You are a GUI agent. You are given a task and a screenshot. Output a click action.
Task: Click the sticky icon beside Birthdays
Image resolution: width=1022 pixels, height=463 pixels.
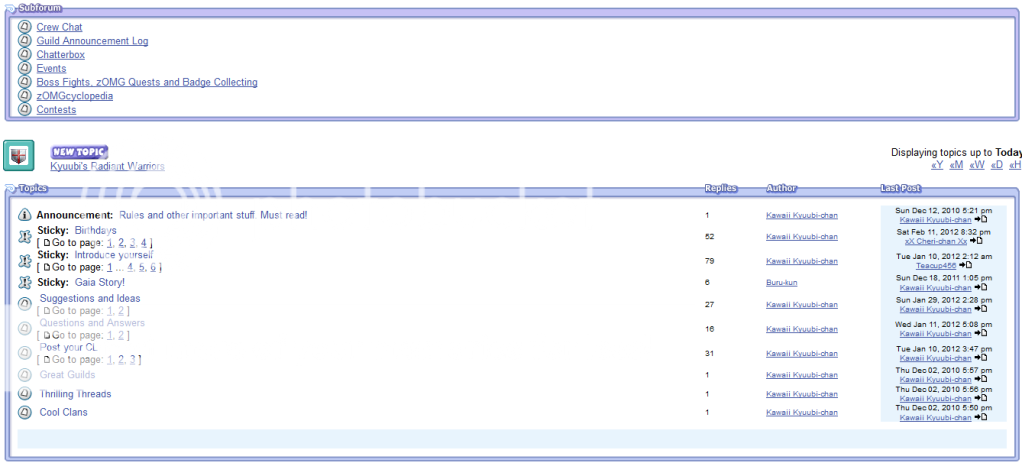point(25,236)
